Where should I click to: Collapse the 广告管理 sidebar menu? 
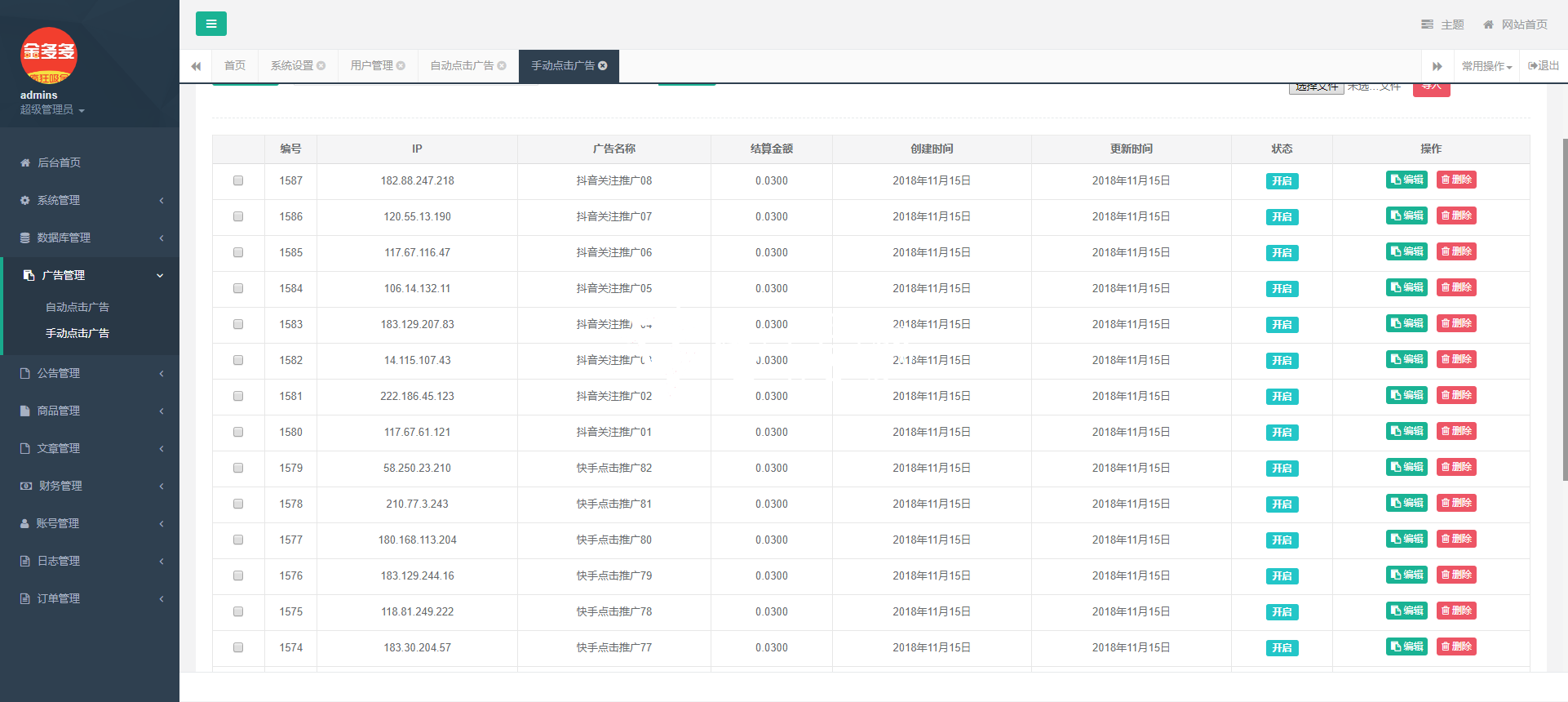point(90,275)
